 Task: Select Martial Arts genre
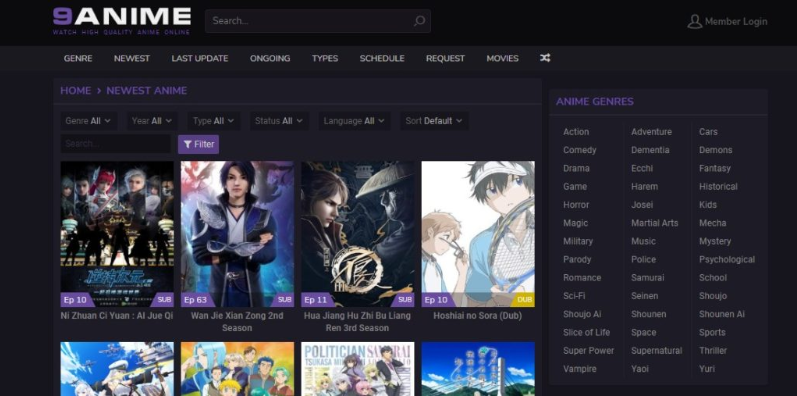(x=655, y=223)
